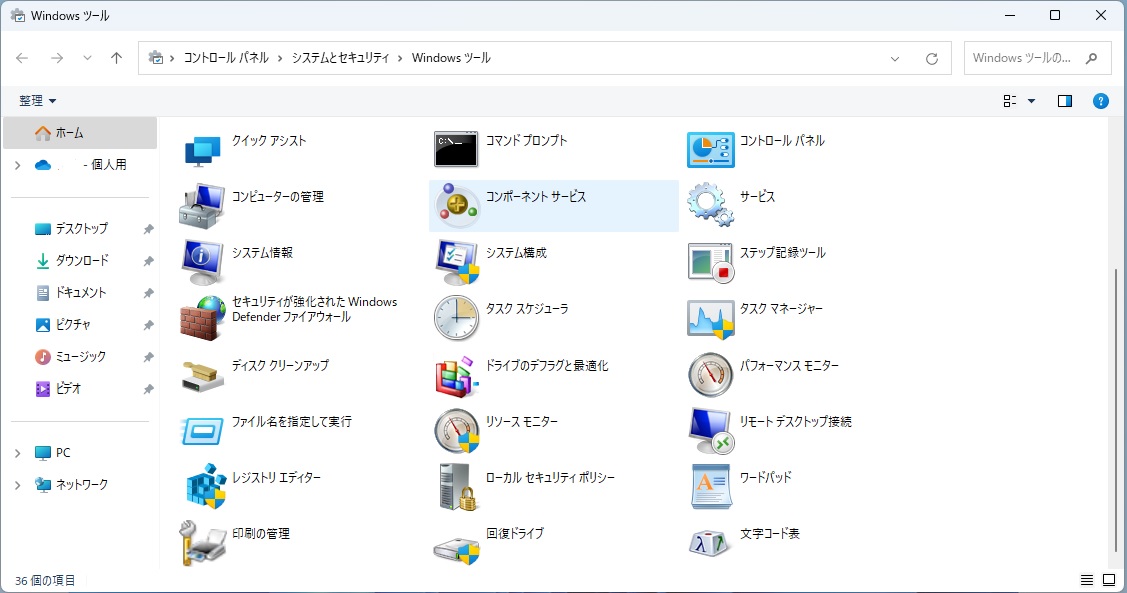The image size is (1127, 593).
Task: Click the タスク スケジューラ clock icon
Action: (456, 318)
